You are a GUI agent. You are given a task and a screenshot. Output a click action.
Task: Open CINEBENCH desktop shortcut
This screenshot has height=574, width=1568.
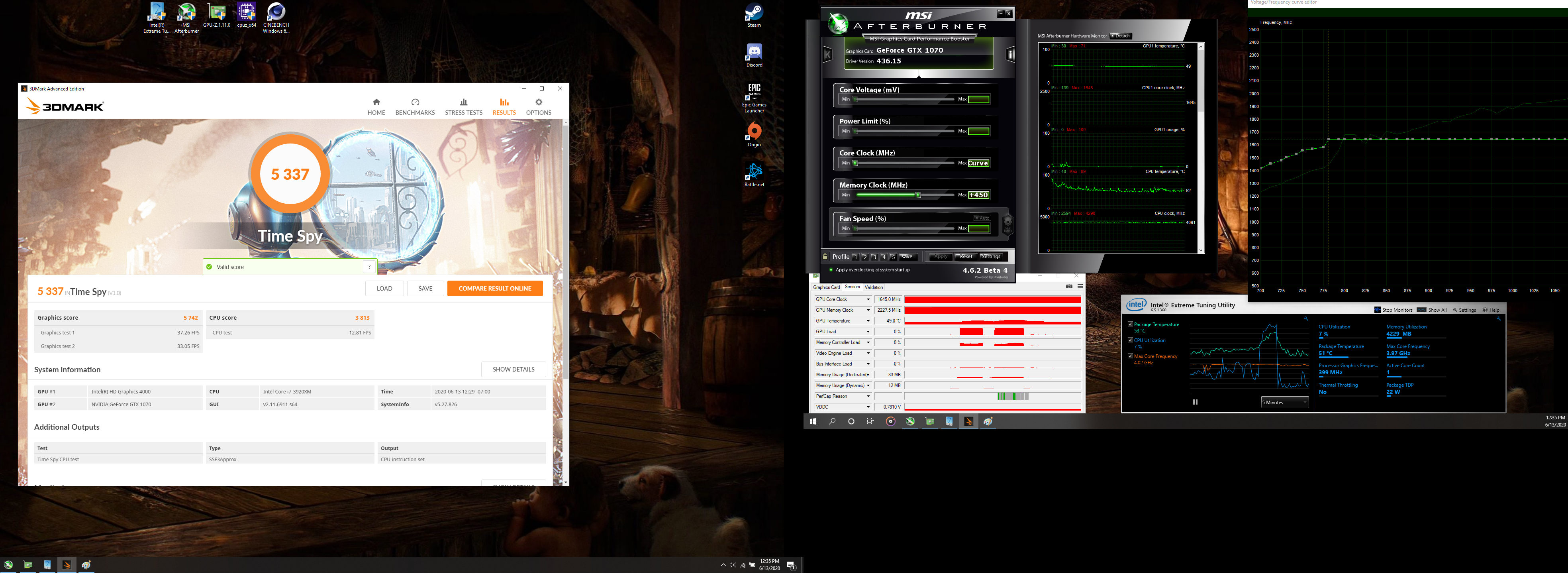(x=276, y=18)
